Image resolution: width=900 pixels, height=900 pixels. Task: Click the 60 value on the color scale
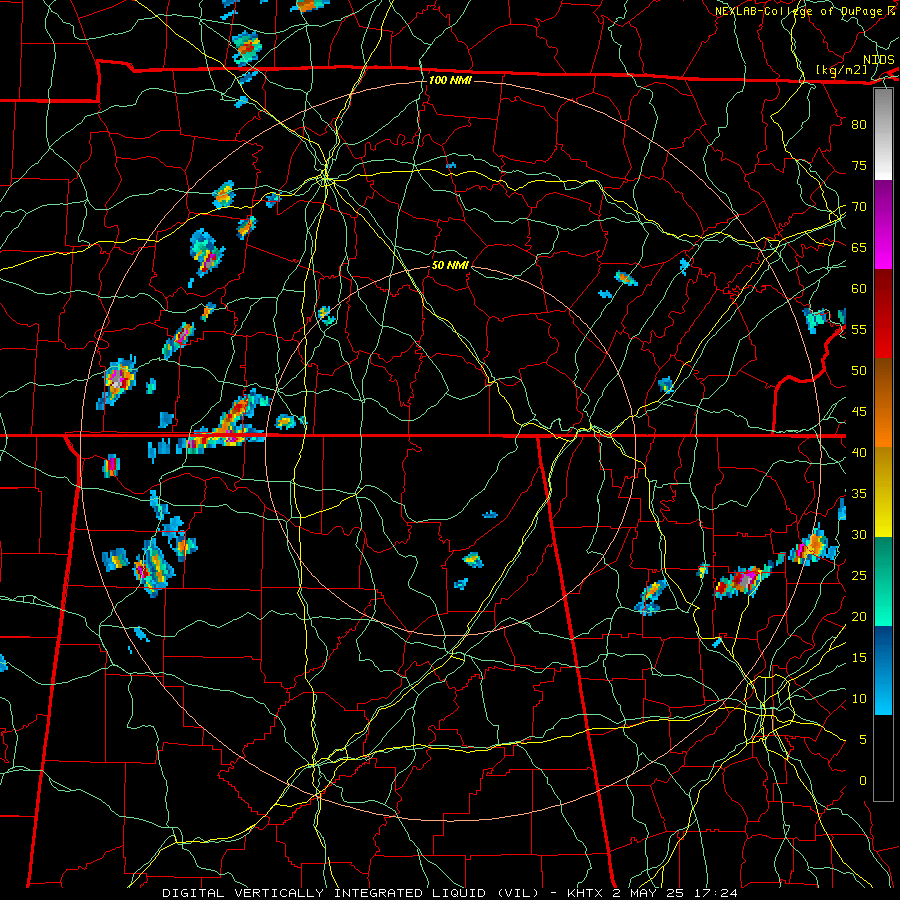point(859,289)
